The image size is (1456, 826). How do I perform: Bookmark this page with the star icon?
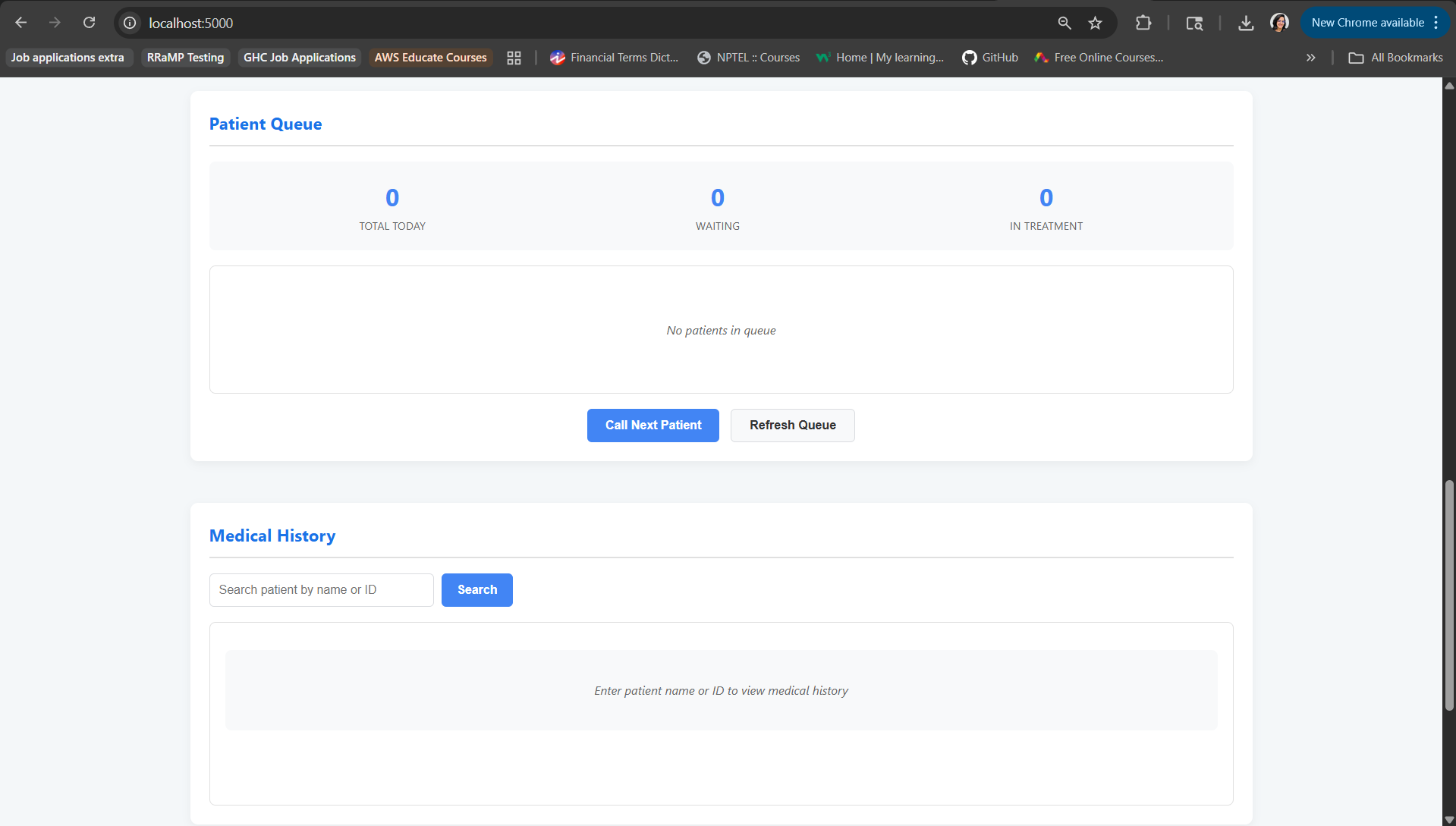click(1095, 23)
